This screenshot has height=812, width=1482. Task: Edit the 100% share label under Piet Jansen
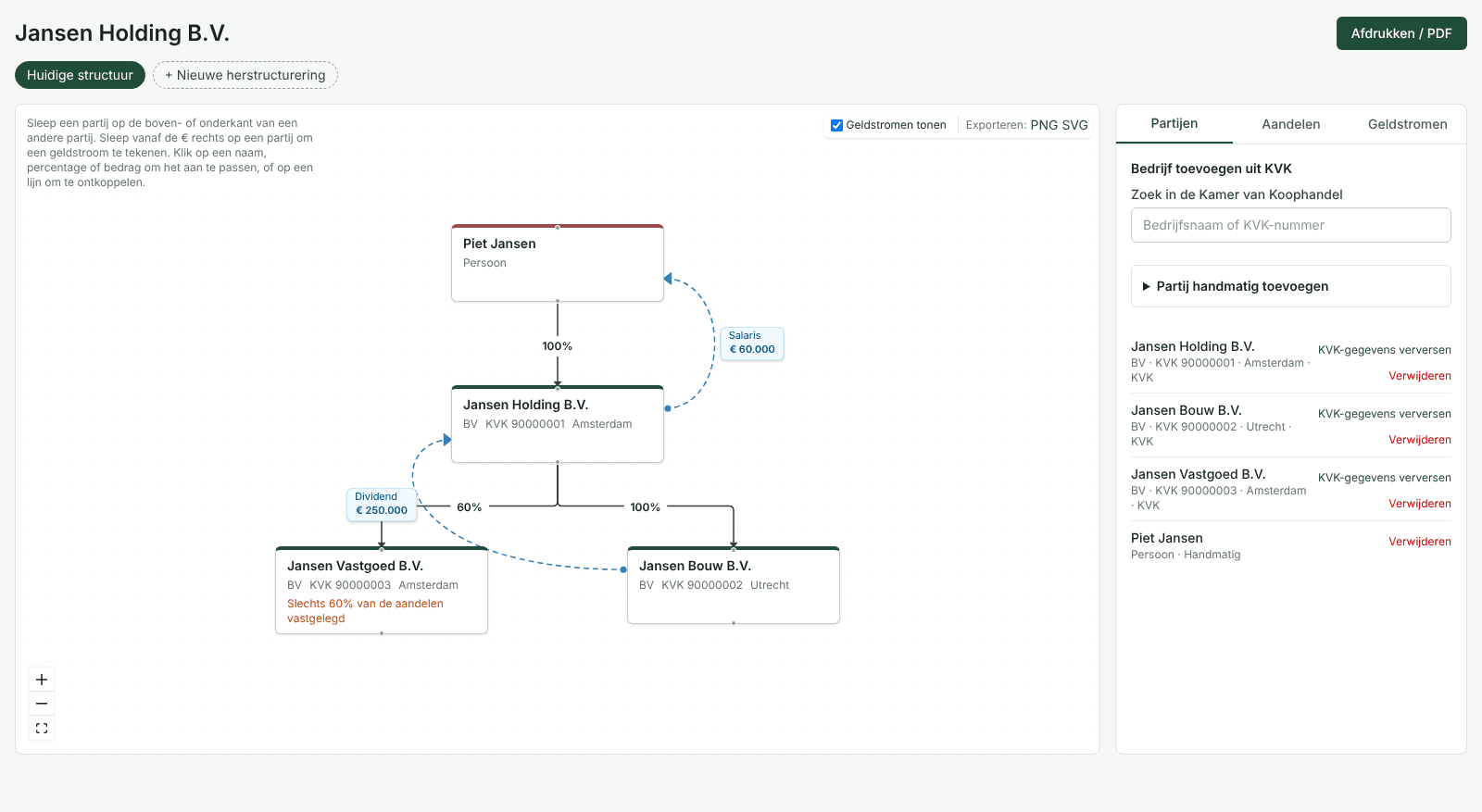pos(558,346)
